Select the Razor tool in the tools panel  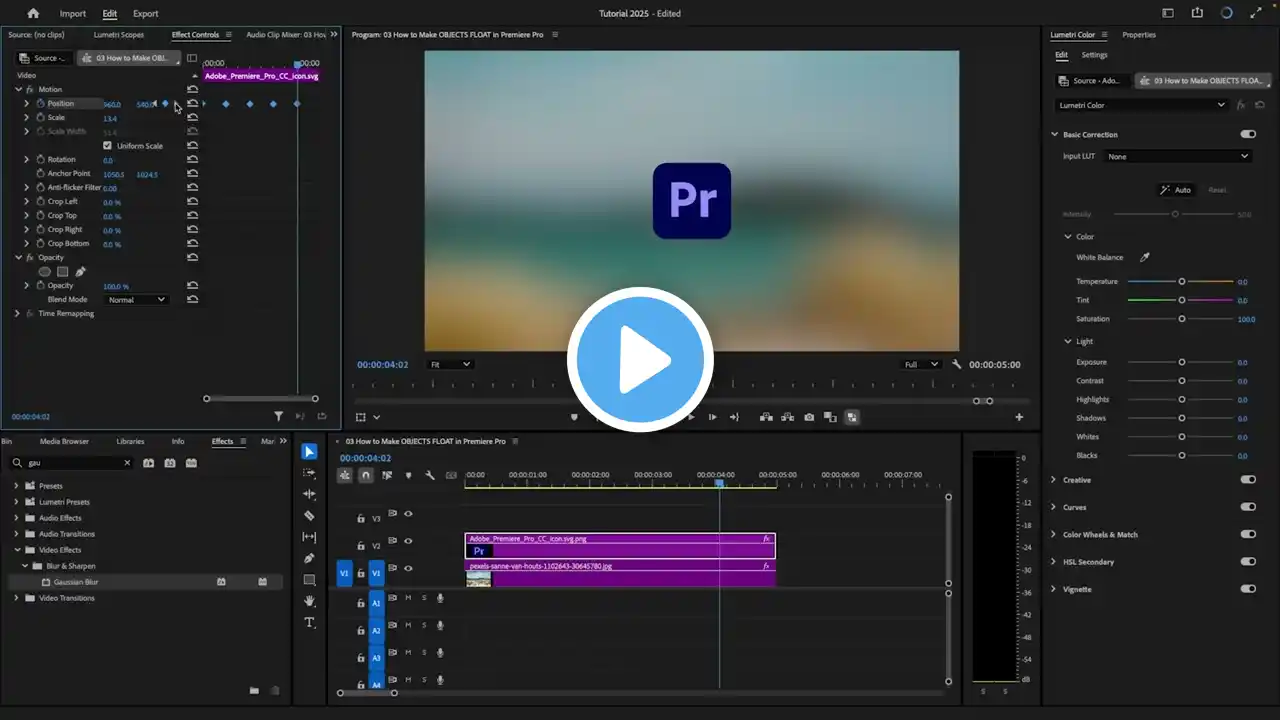[x=309, y=516]
